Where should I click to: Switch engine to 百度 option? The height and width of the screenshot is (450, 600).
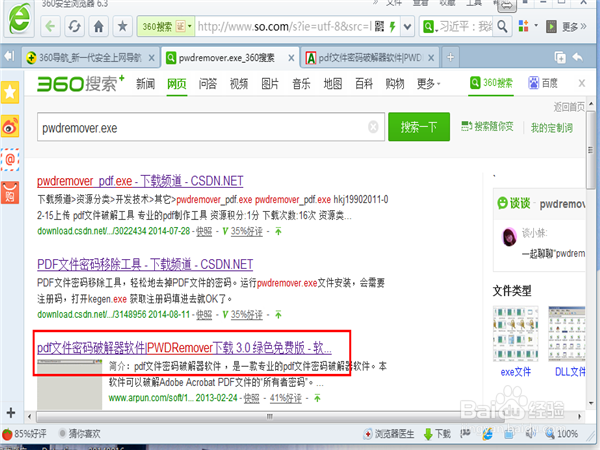tap(543, 83)
